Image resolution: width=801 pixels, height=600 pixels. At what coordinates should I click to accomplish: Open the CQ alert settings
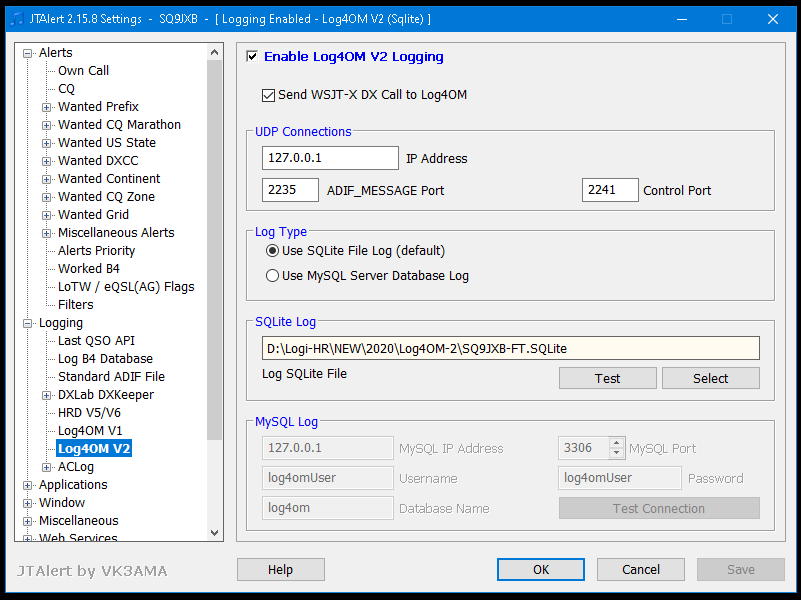(x=66, y=89)
